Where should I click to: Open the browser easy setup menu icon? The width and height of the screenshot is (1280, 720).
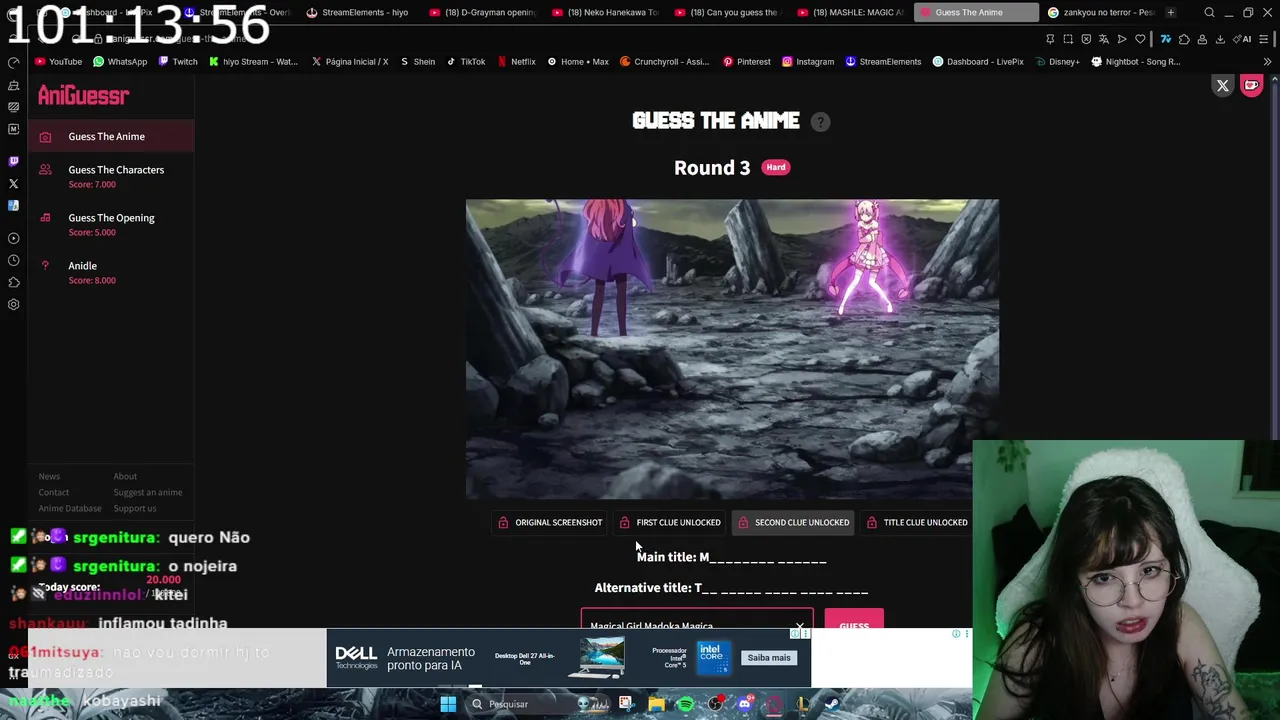pos(1263,39)
